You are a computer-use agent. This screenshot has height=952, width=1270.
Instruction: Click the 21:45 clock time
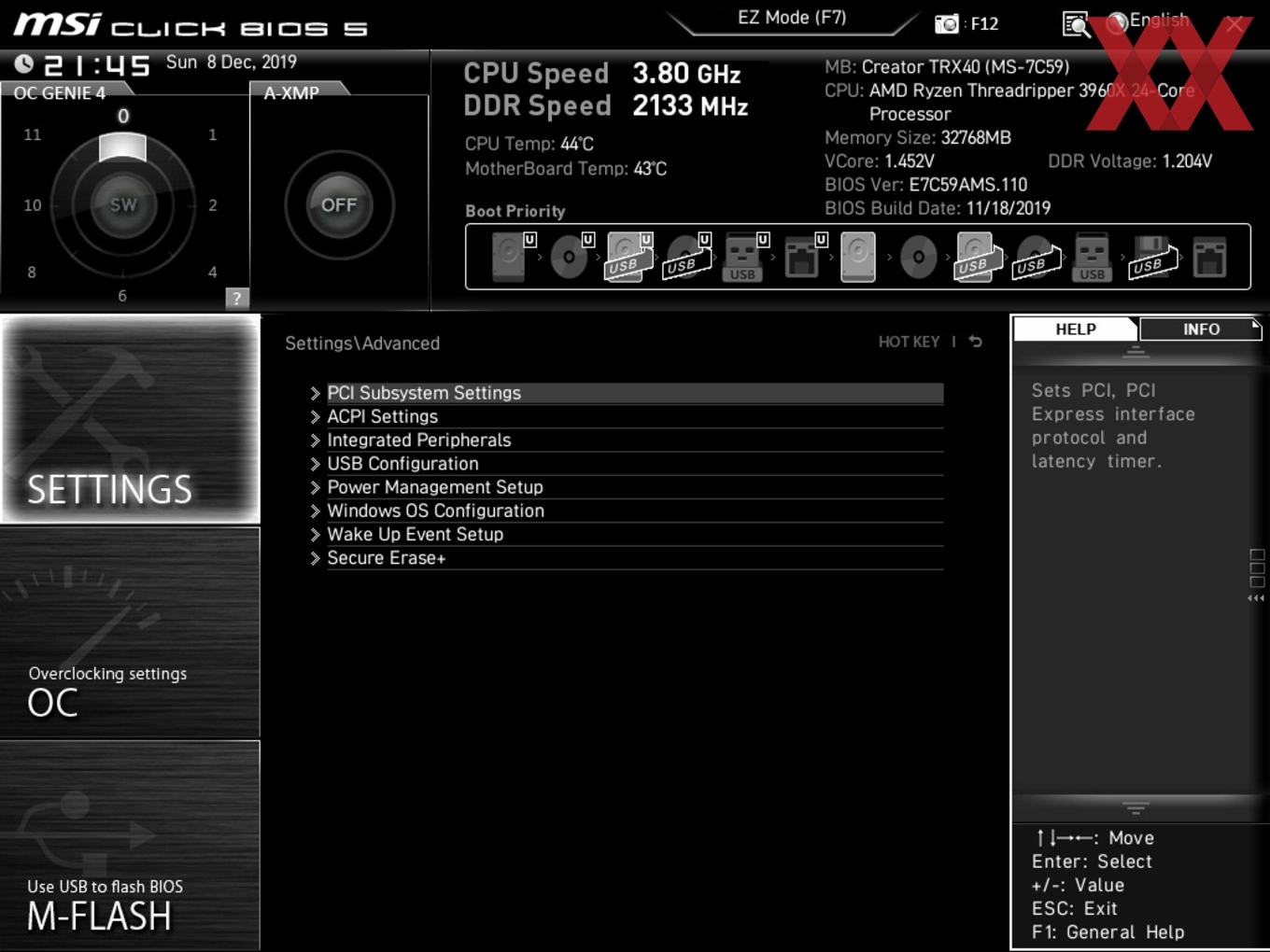(97, 65)
